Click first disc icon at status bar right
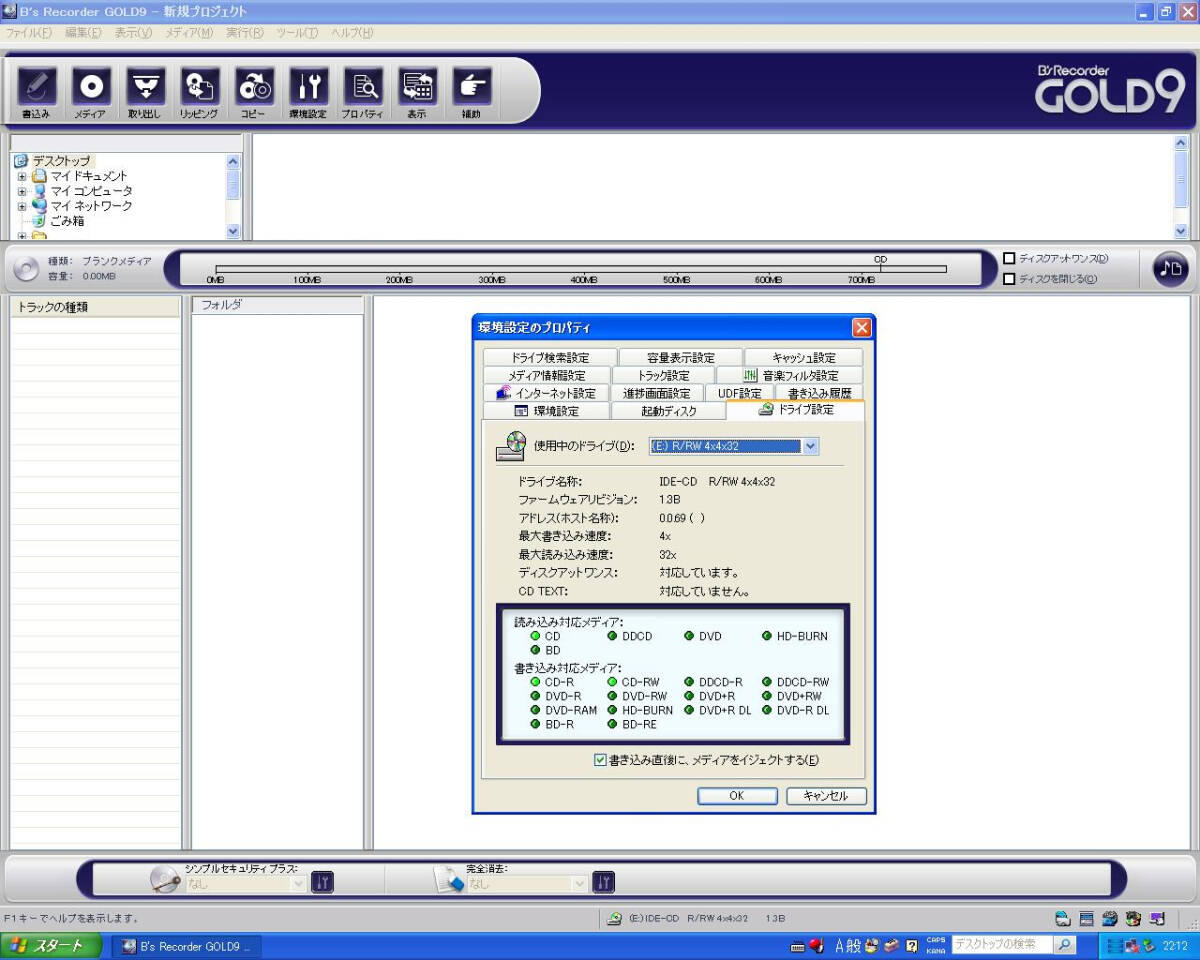 (1063, 918)
